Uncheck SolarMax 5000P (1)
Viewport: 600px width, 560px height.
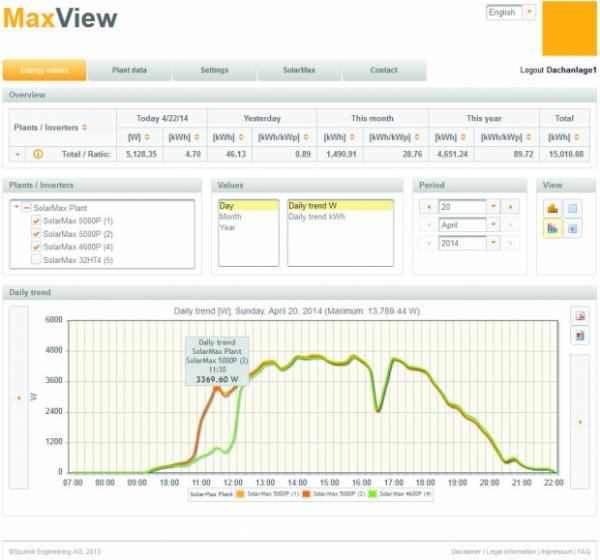[36, 221]
